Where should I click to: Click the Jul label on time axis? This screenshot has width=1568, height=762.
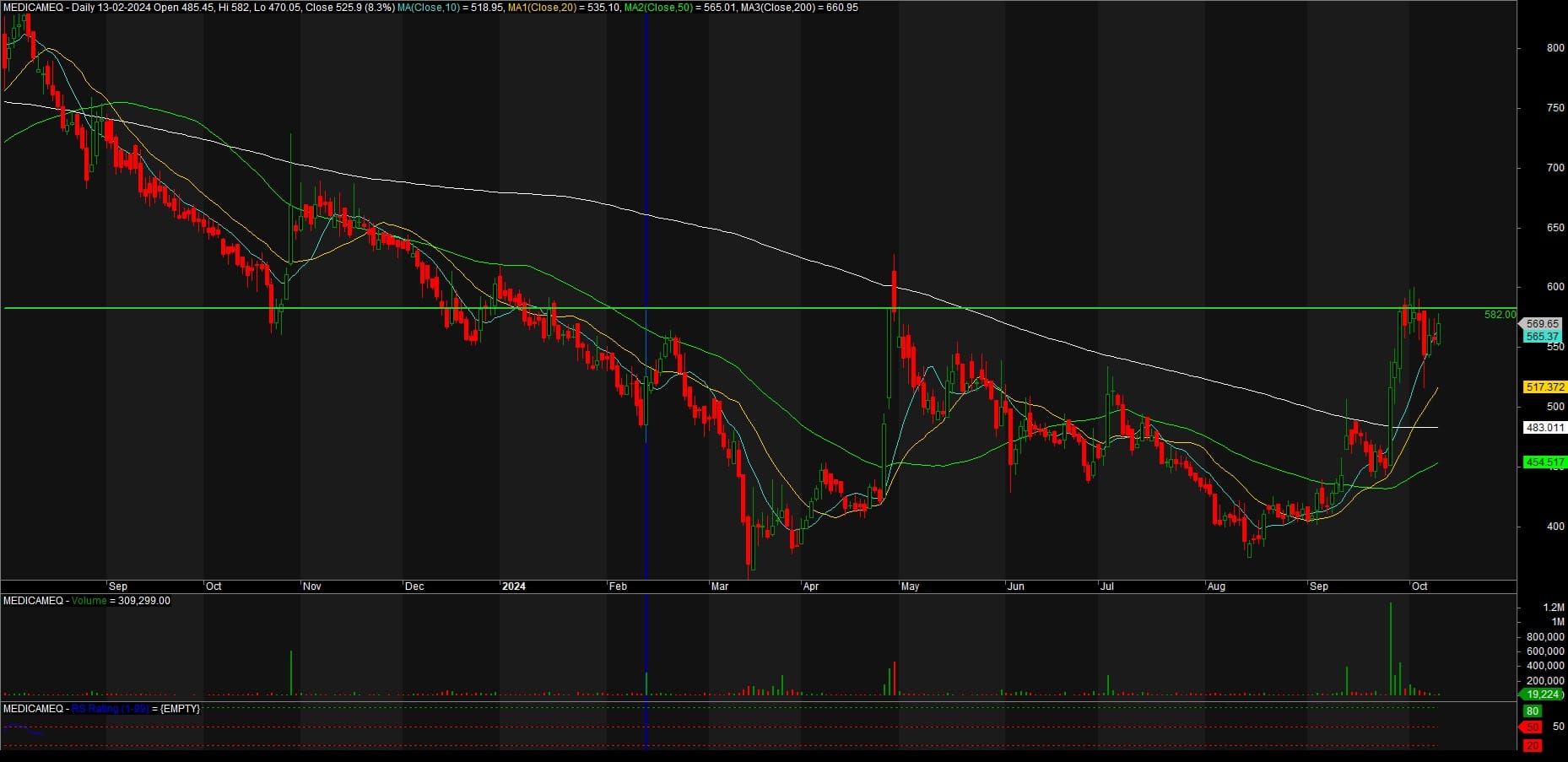coord(1107,586)
